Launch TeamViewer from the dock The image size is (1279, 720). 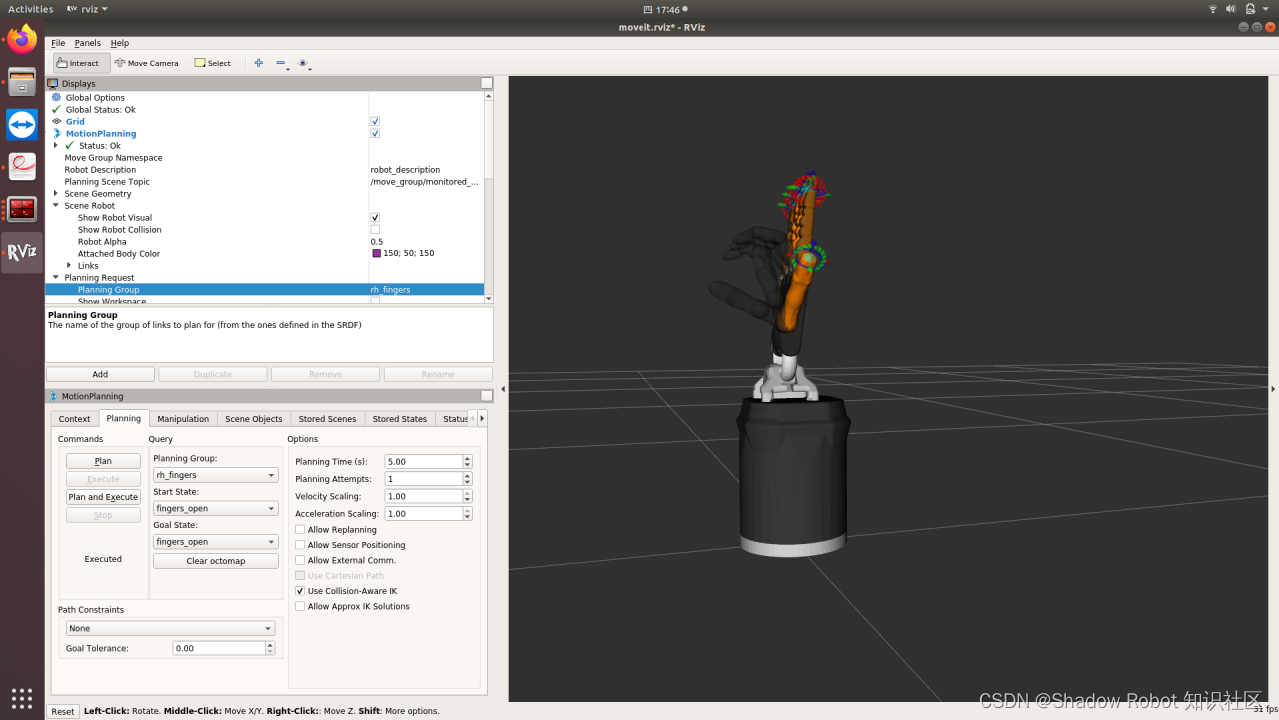click(22, 125)
